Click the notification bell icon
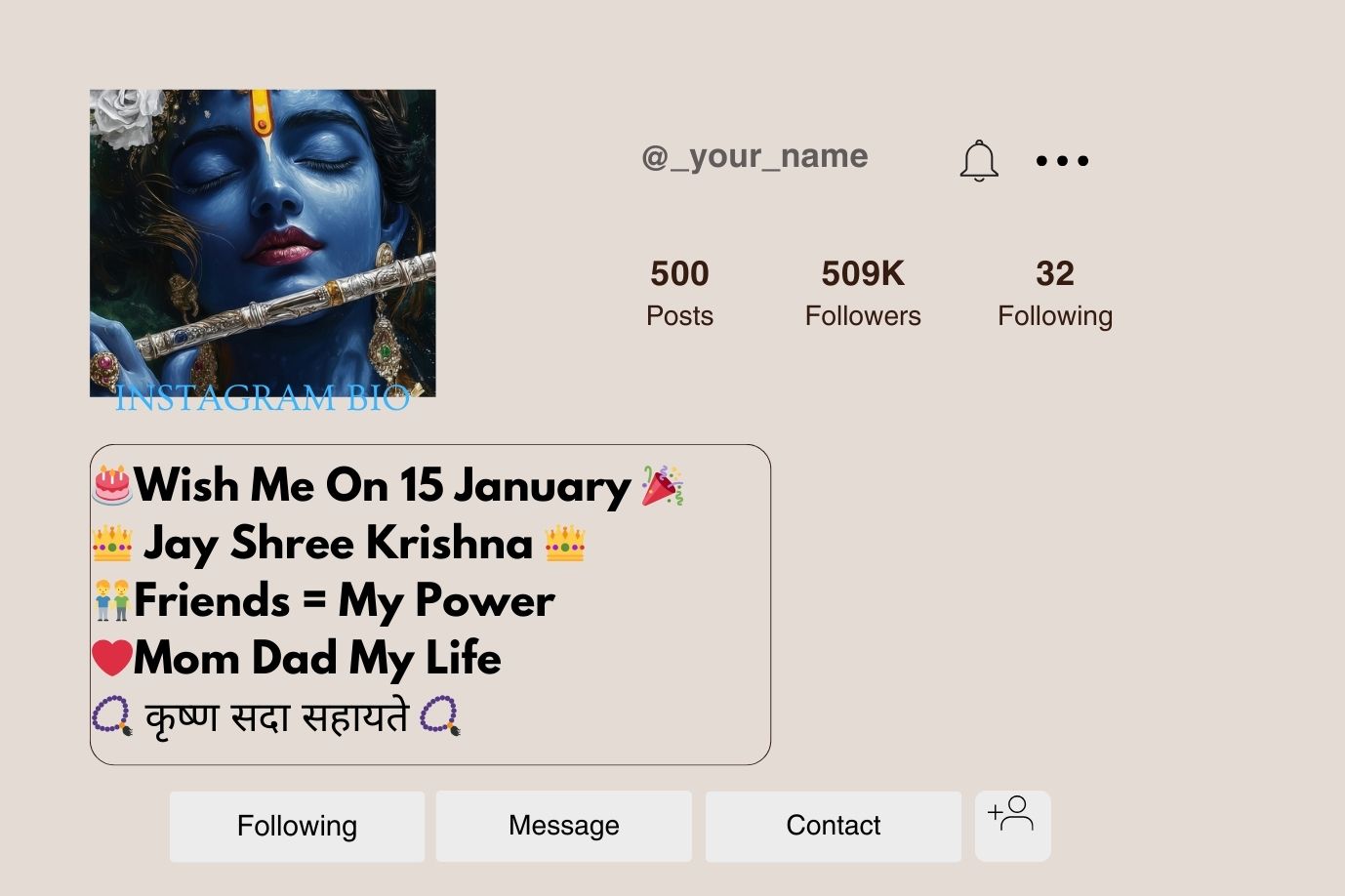 click(979, 161)
